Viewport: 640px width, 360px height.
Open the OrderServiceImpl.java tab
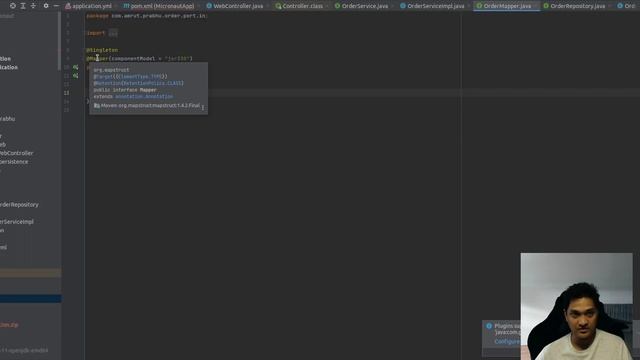coord(432,6)
